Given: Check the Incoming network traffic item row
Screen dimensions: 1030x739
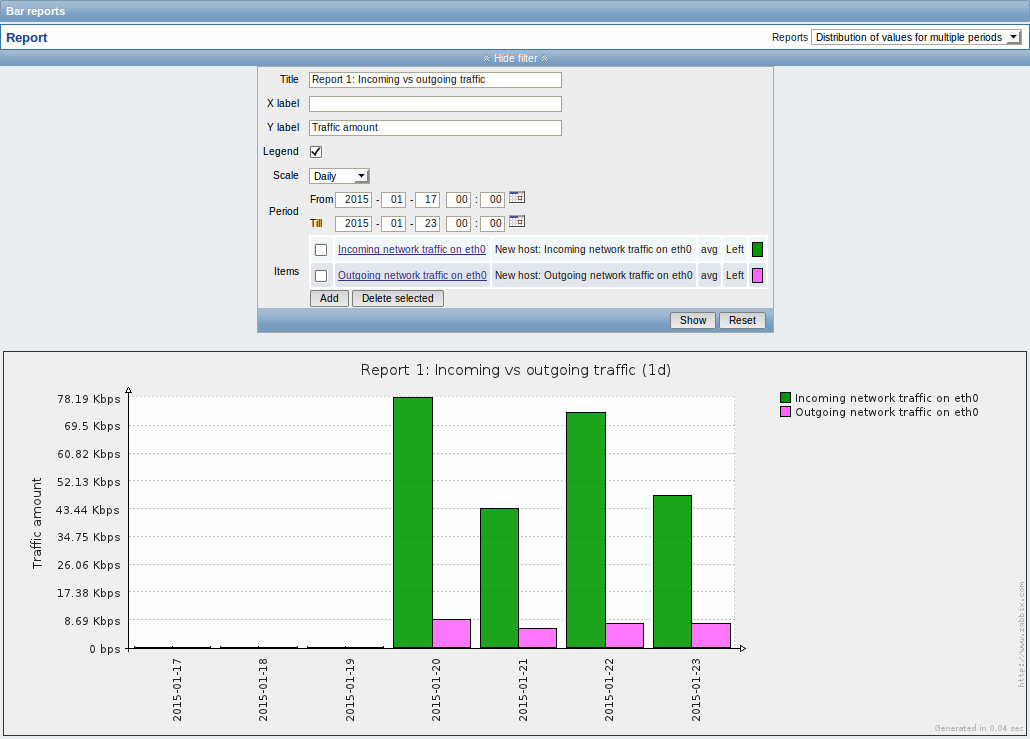Looking at the screenshot, I should (x=321, y=250).
